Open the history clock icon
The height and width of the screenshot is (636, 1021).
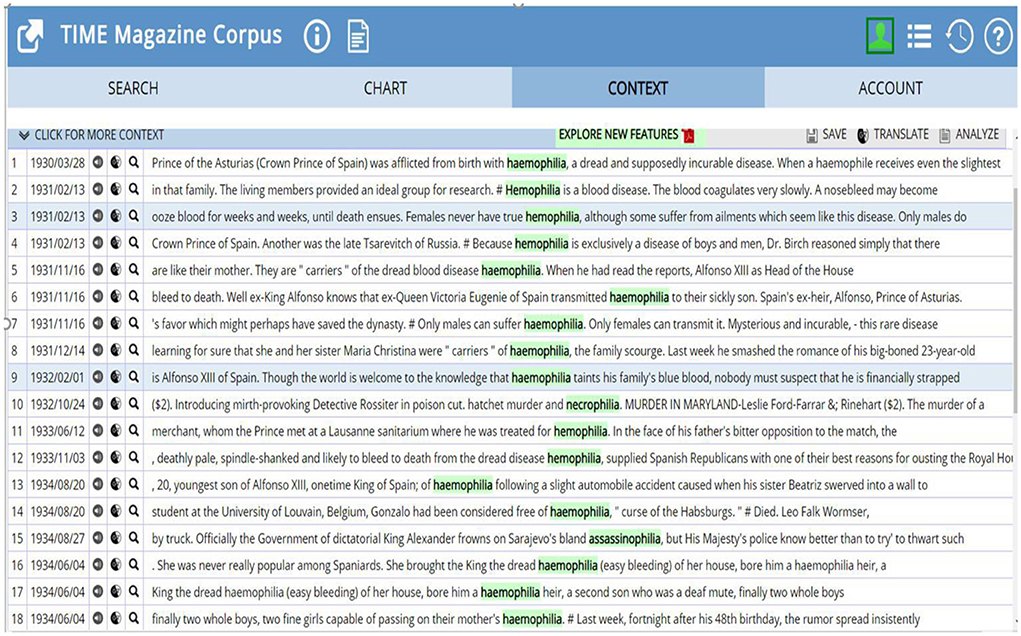coord(959,36)
